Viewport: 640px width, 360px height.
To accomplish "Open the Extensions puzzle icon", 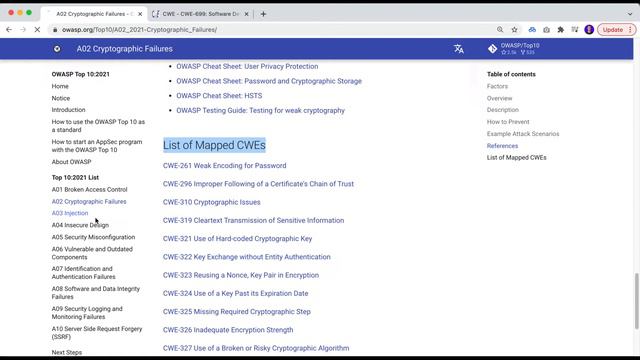I will tap(560, 30).
